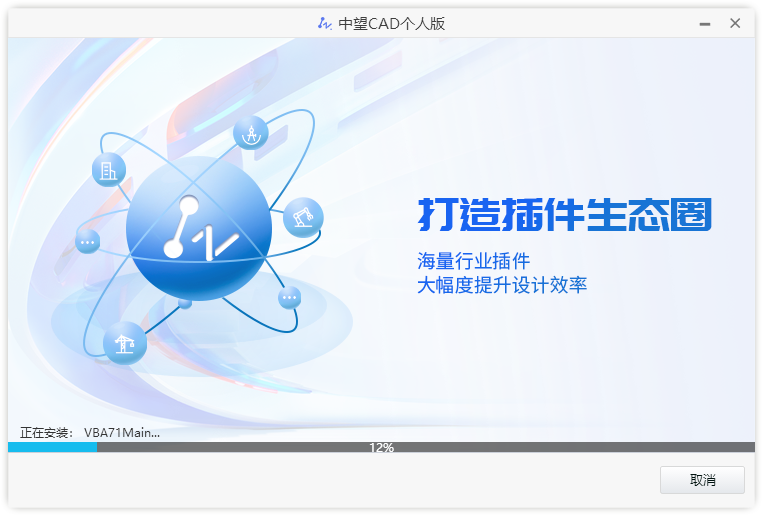Click the crane icon bubble
Viewport: 763px width, 516px height.
pos(125,343)
